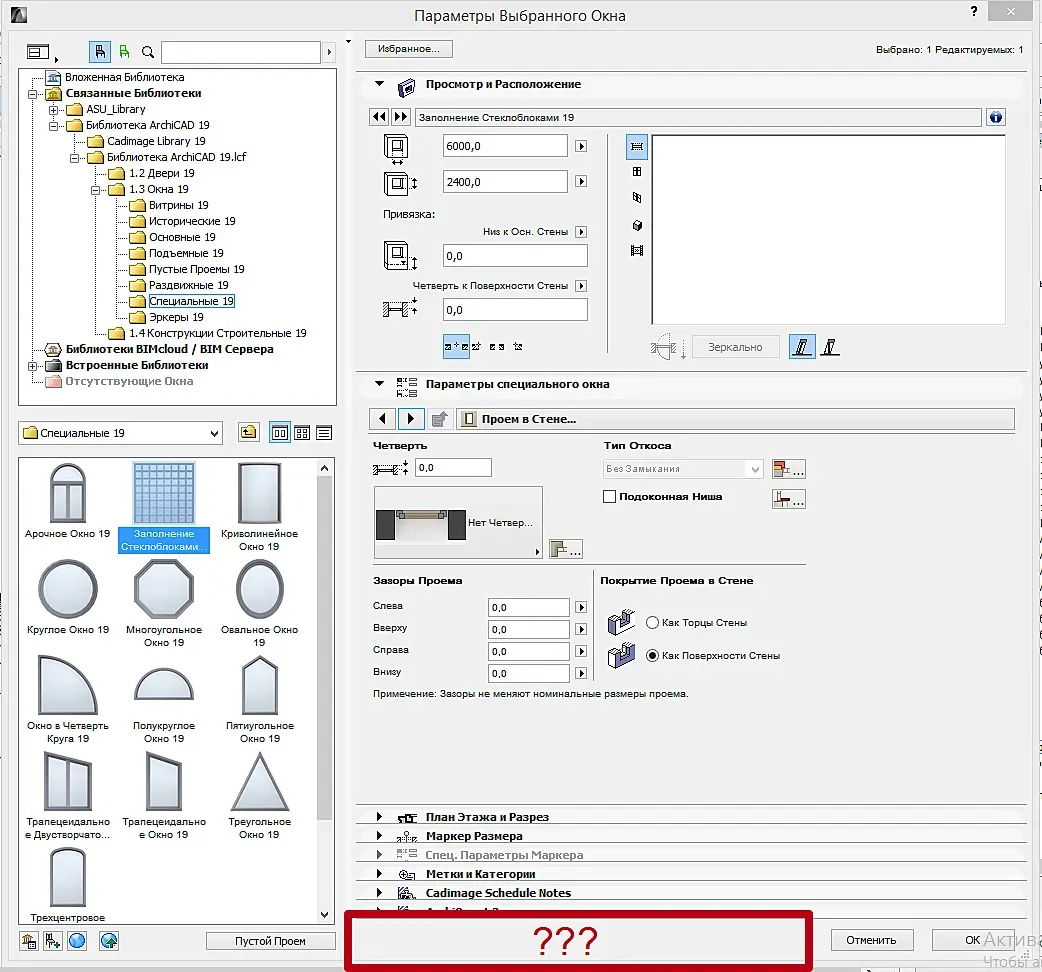
Task: Click the BIM components portal globe icon
Action: 109,941
